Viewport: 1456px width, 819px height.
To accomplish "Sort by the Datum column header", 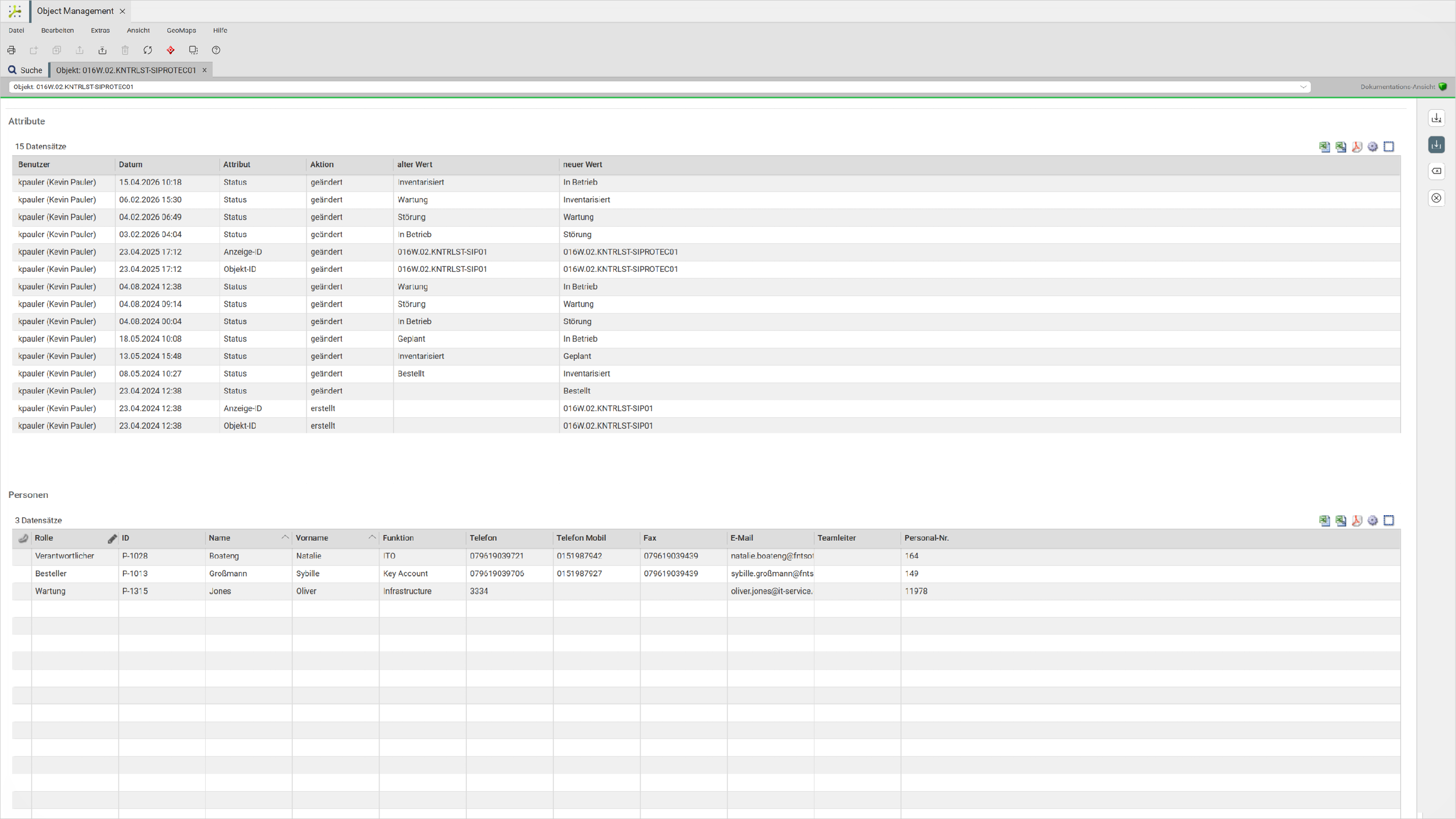I will point(167,165).
